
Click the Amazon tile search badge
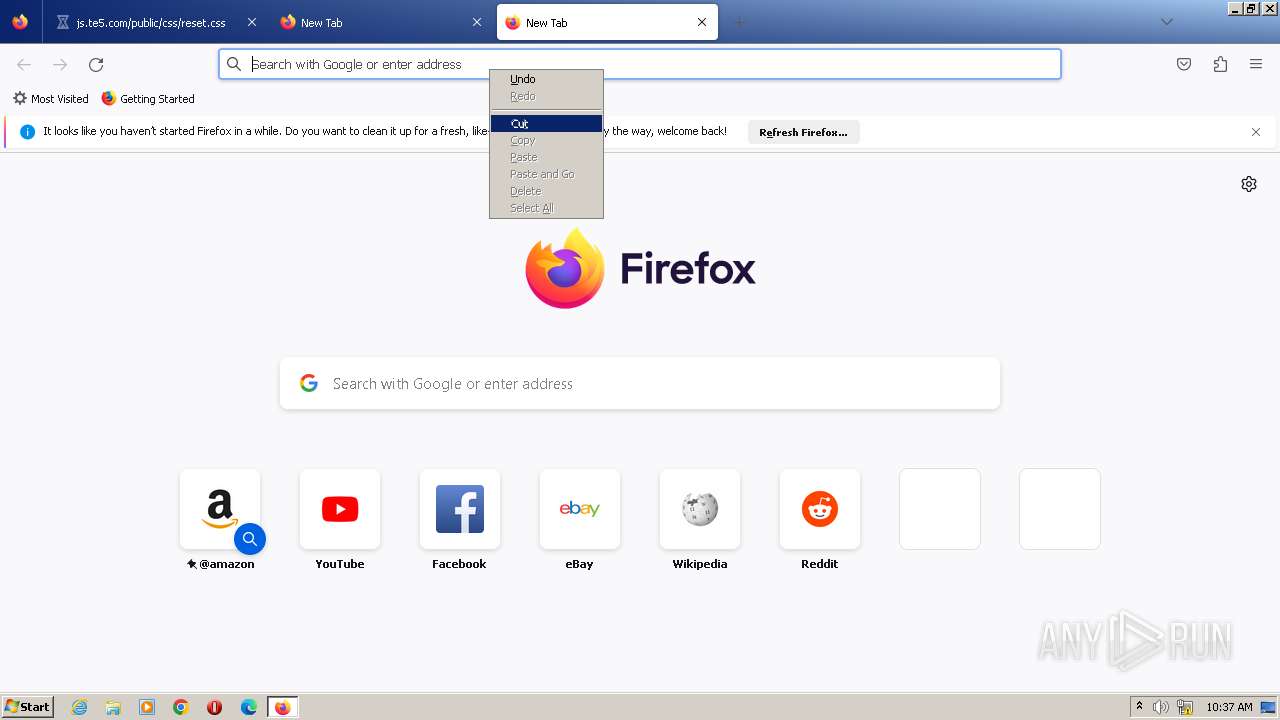[250, 539]
